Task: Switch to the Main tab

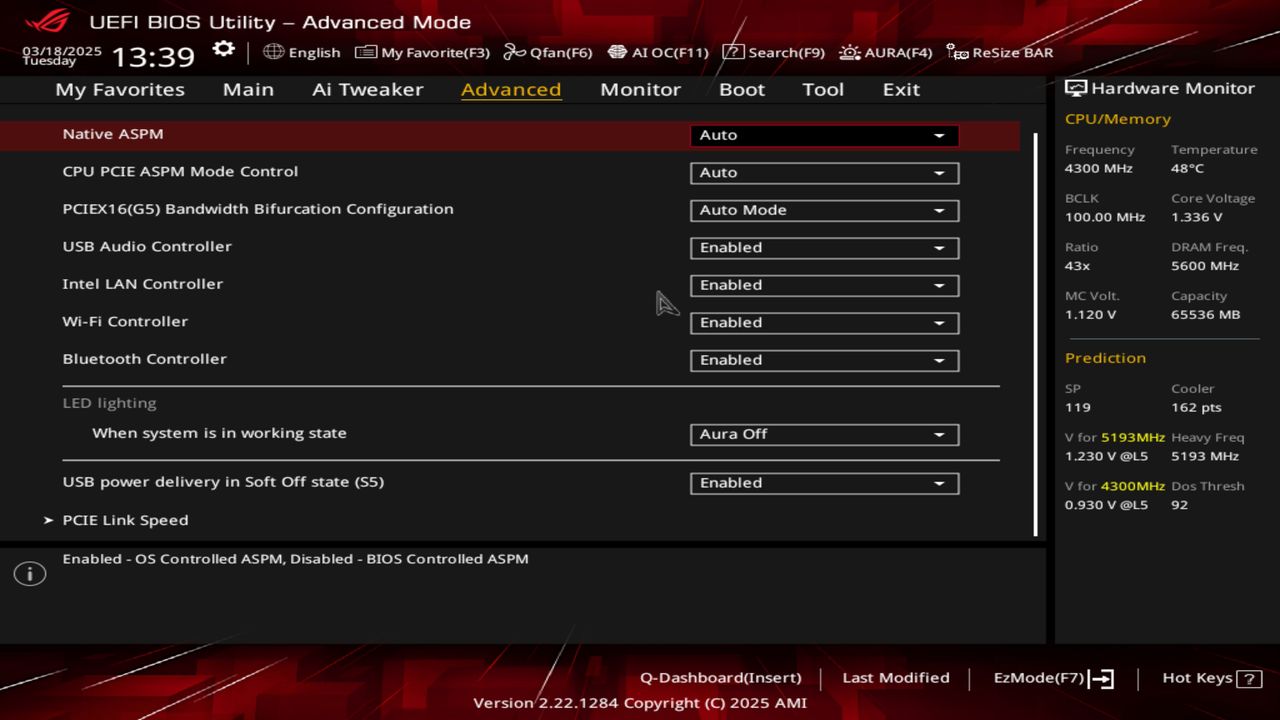Action: click(248, 89)
